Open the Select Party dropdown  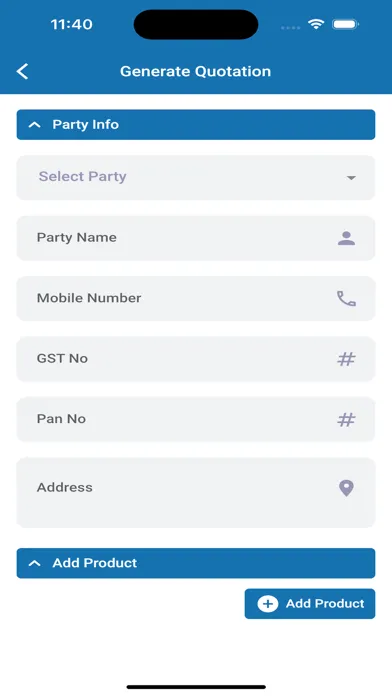196,178
